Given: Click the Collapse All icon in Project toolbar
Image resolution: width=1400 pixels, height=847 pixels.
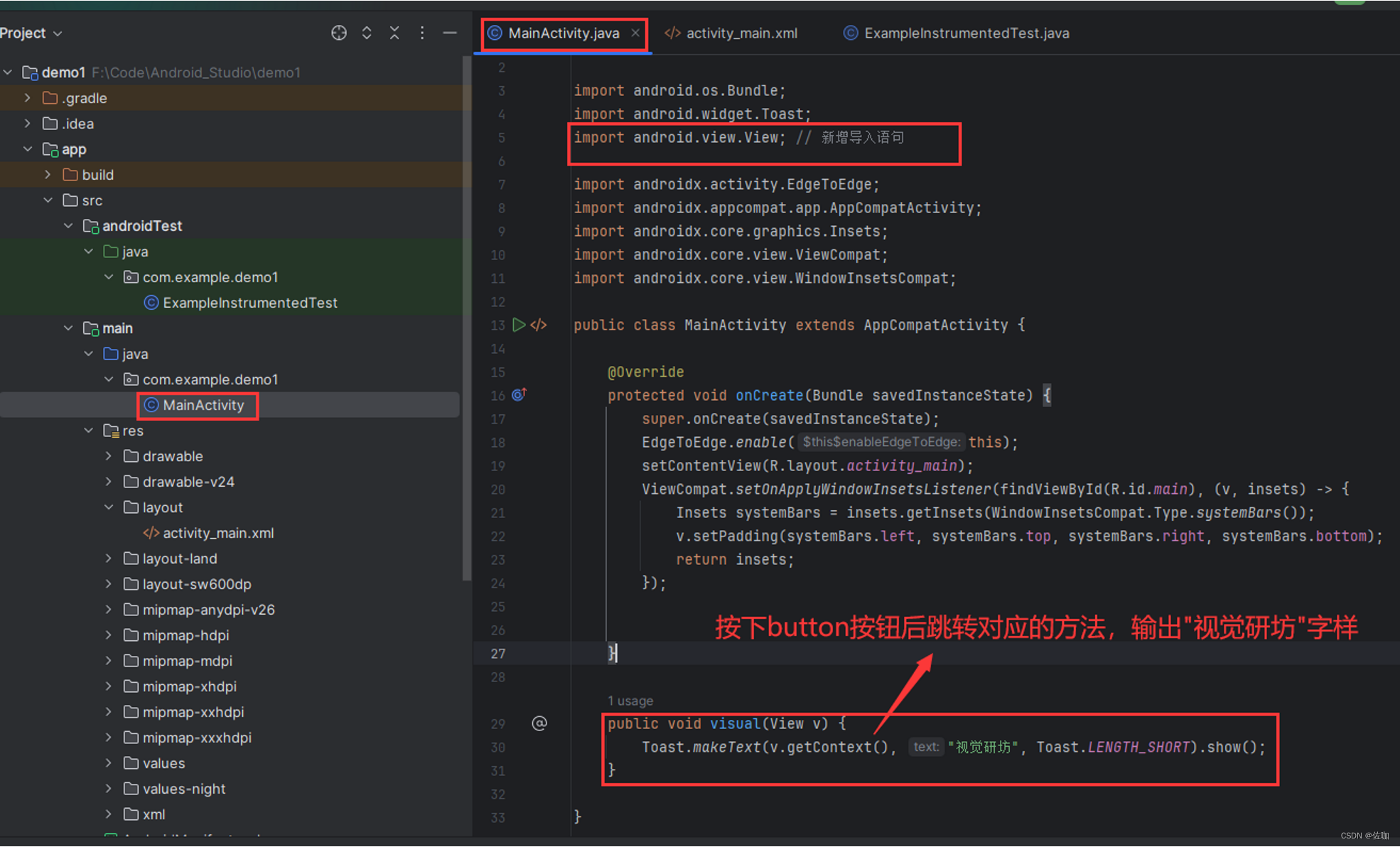Looking at the screenshot, I should pyautogui.click(x=394, y=33).
